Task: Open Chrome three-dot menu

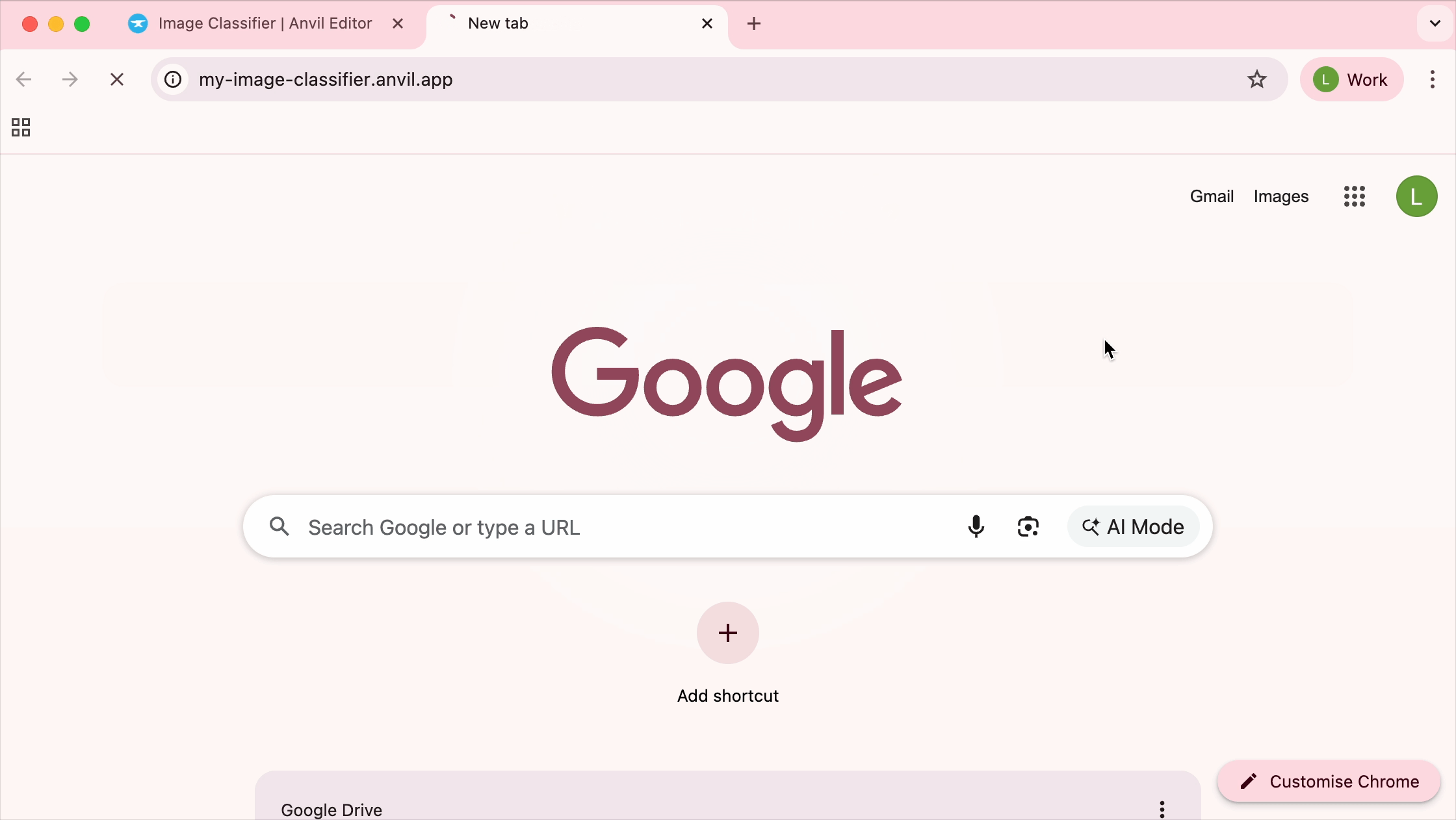Action: [1433, 79]
